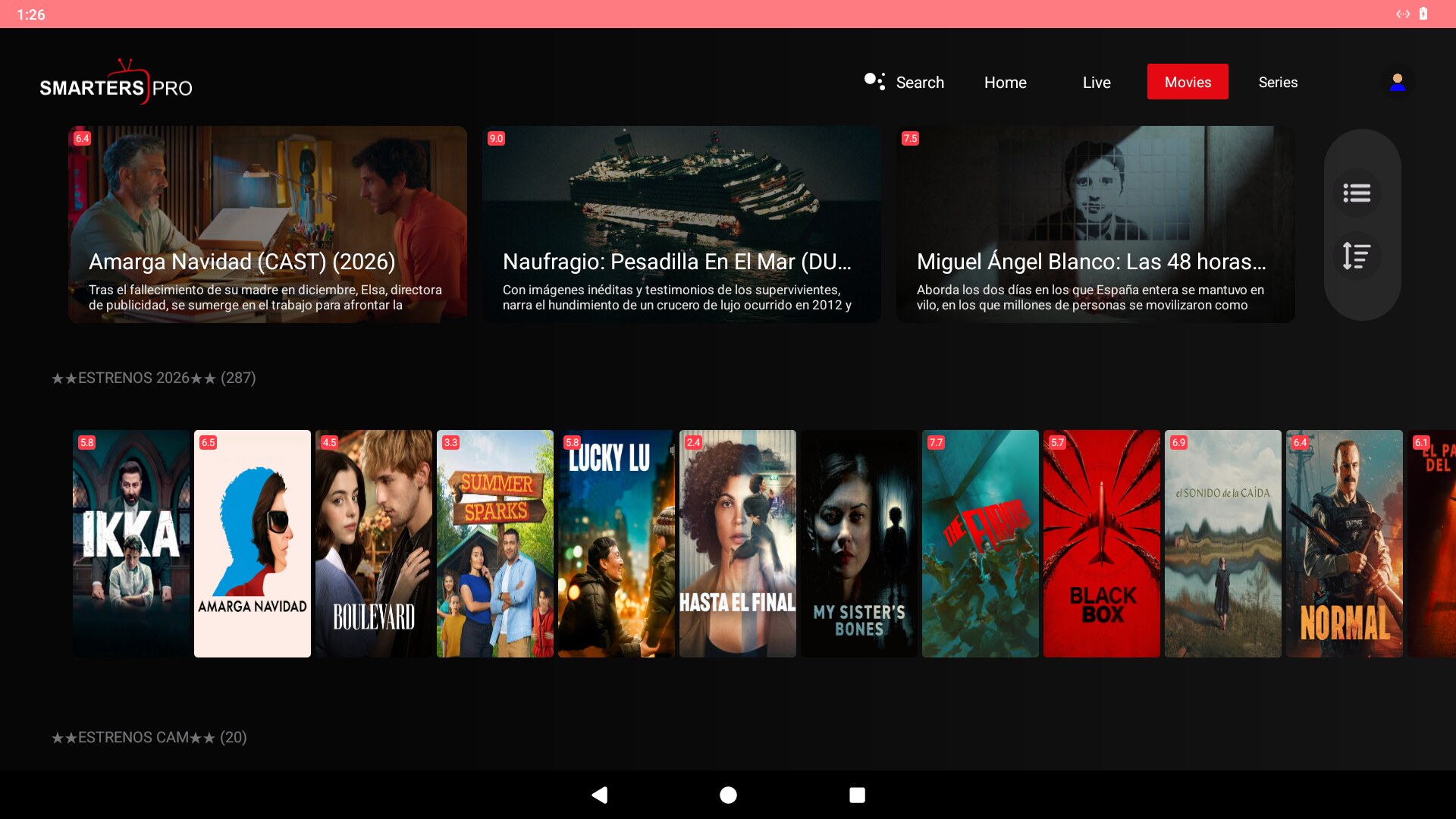Open the teal 7.7-rated movie poster

[981, 544]
